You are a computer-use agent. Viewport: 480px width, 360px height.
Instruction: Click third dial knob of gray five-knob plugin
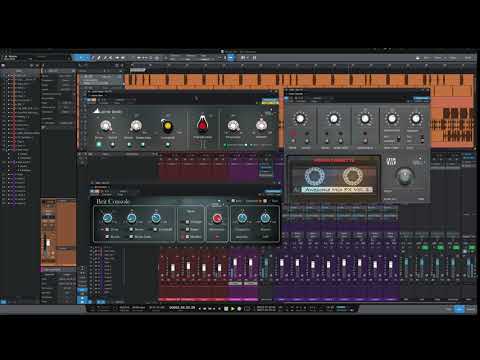pos(365,118)
